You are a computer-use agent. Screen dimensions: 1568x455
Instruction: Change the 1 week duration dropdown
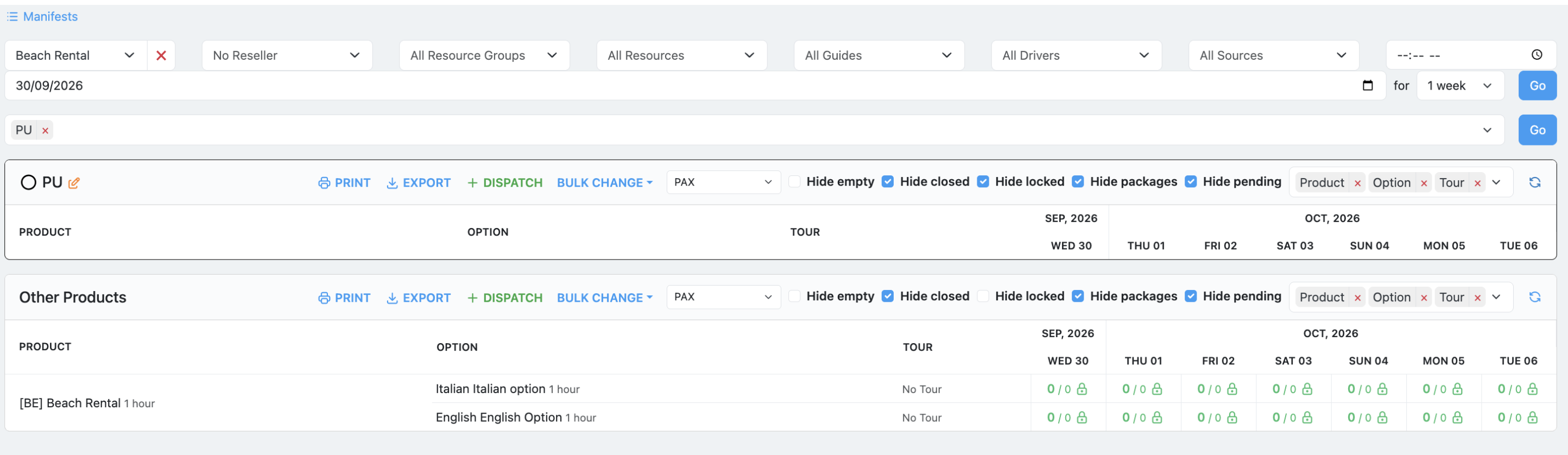click(1459, 86)
